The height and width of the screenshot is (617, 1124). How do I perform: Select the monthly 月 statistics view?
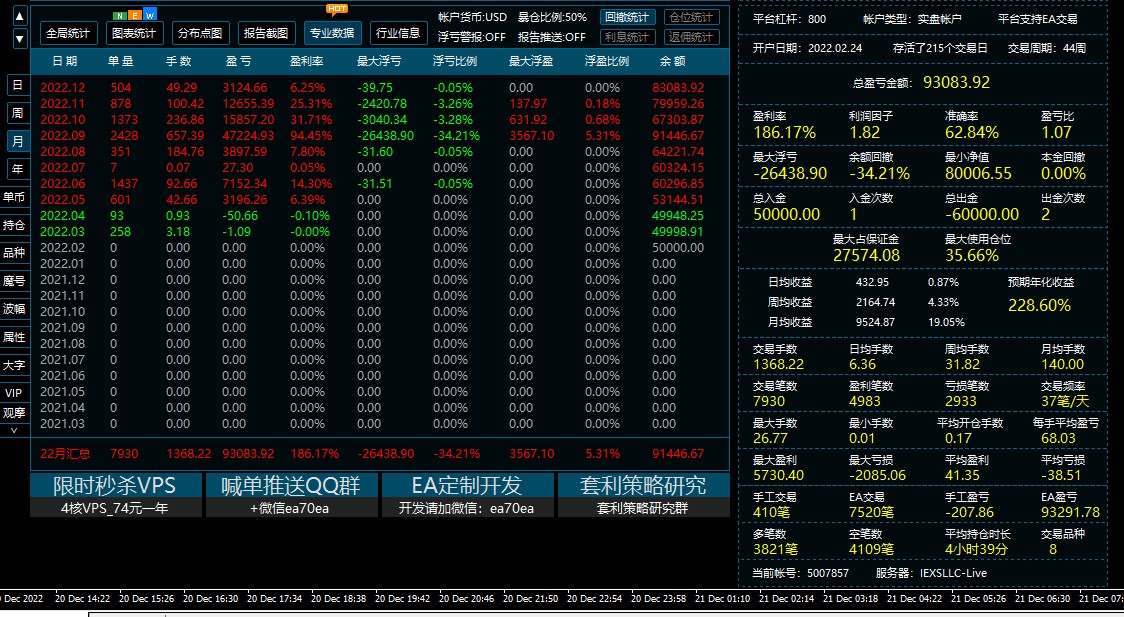point(18,141)
